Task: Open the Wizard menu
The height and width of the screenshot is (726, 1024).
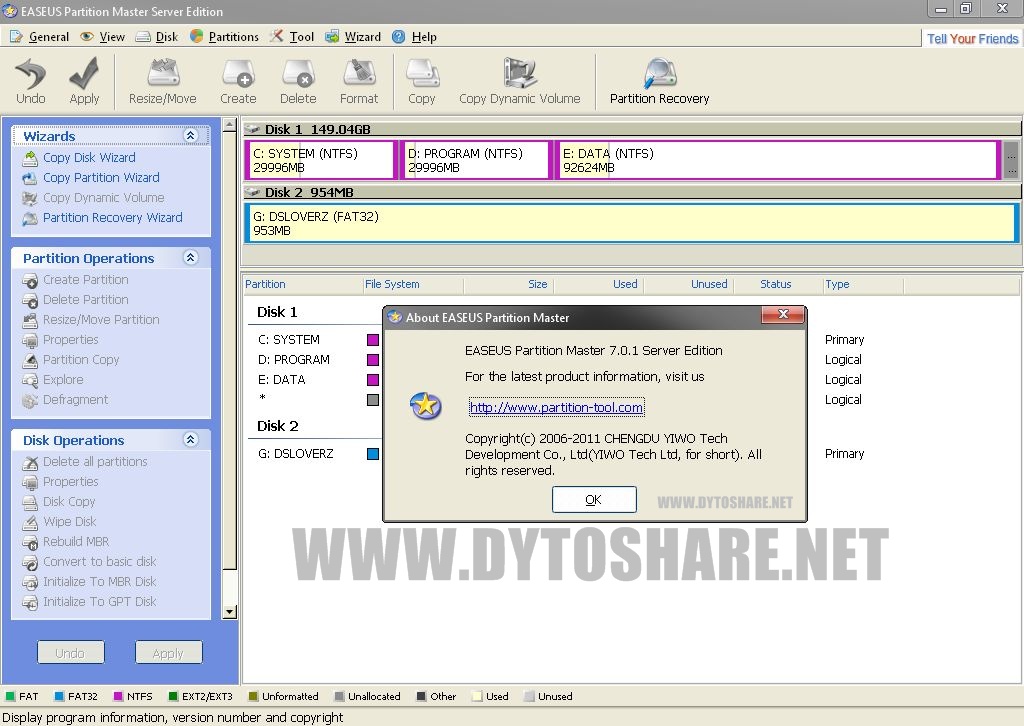Action: tap(353, 37)
